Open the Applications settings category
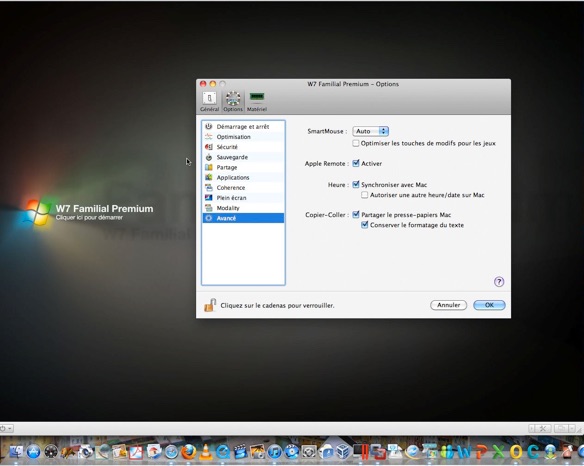The height and width of the screenshot is (466, 584). [243, 177]
